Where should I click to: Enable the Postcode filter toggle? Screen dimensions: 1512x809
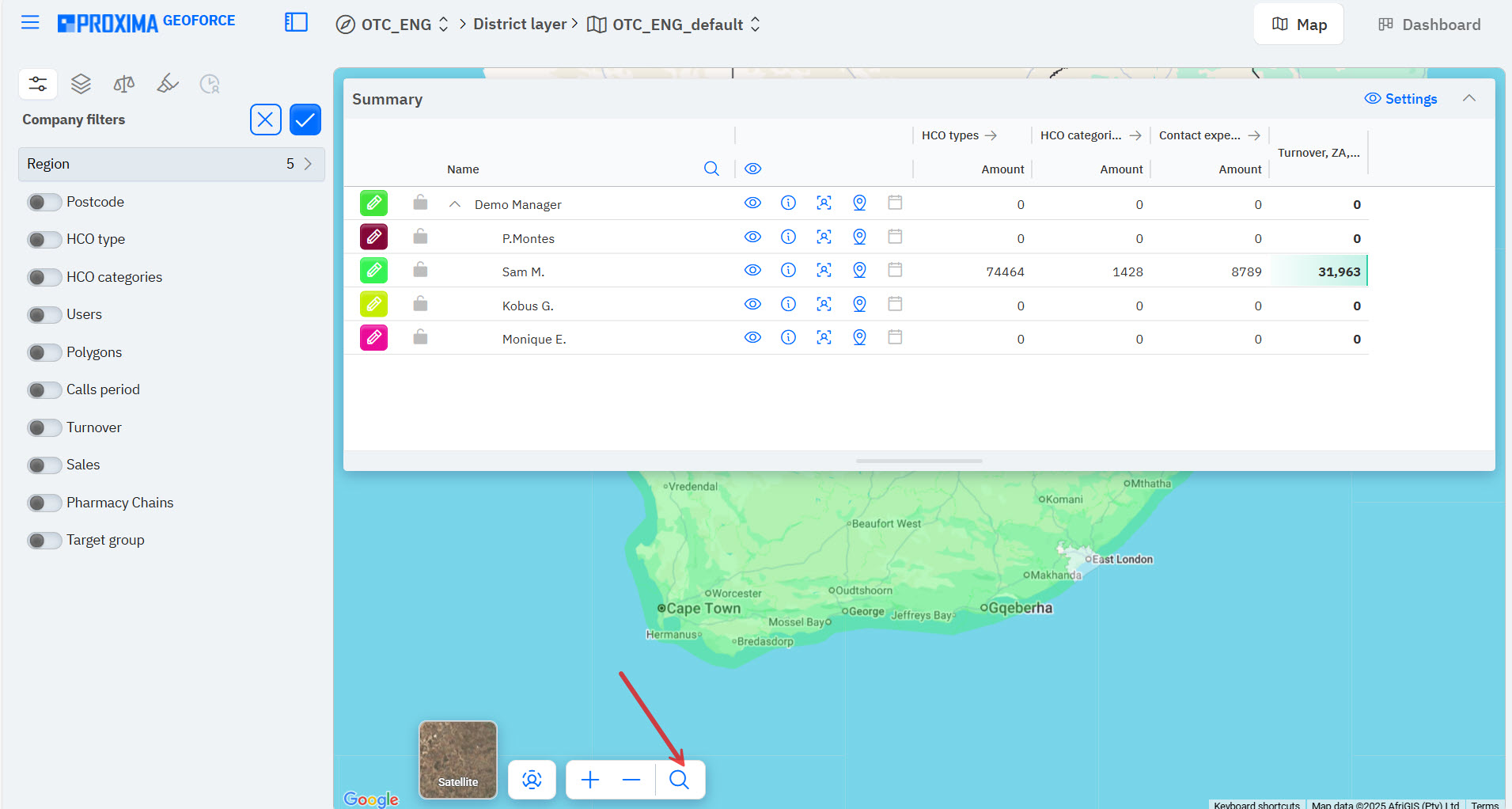pyautogui.click(x=44, y=202)
